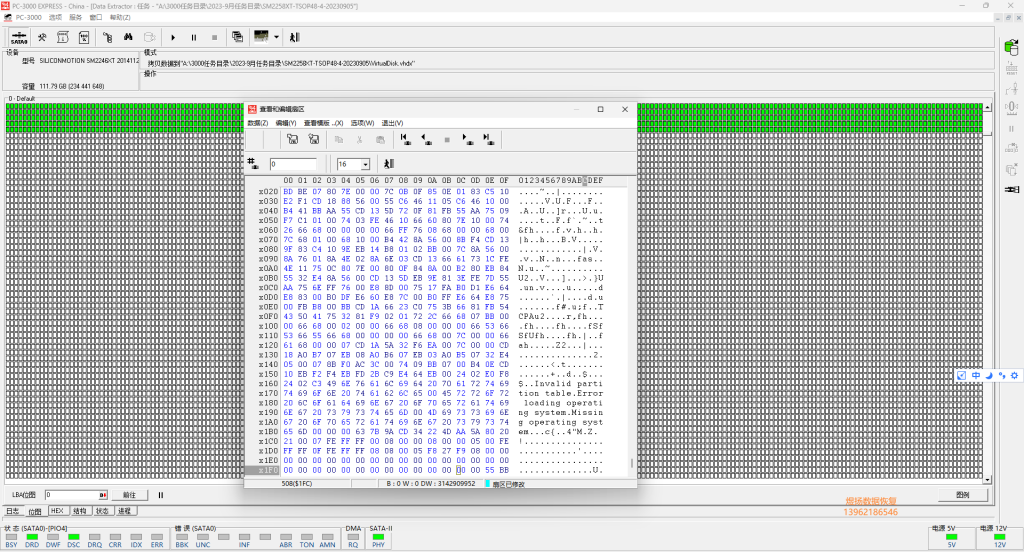Click the write sector icon in editor toolbar
The width and height of the screenshot is (1024, 552).
tap(314, 139)
